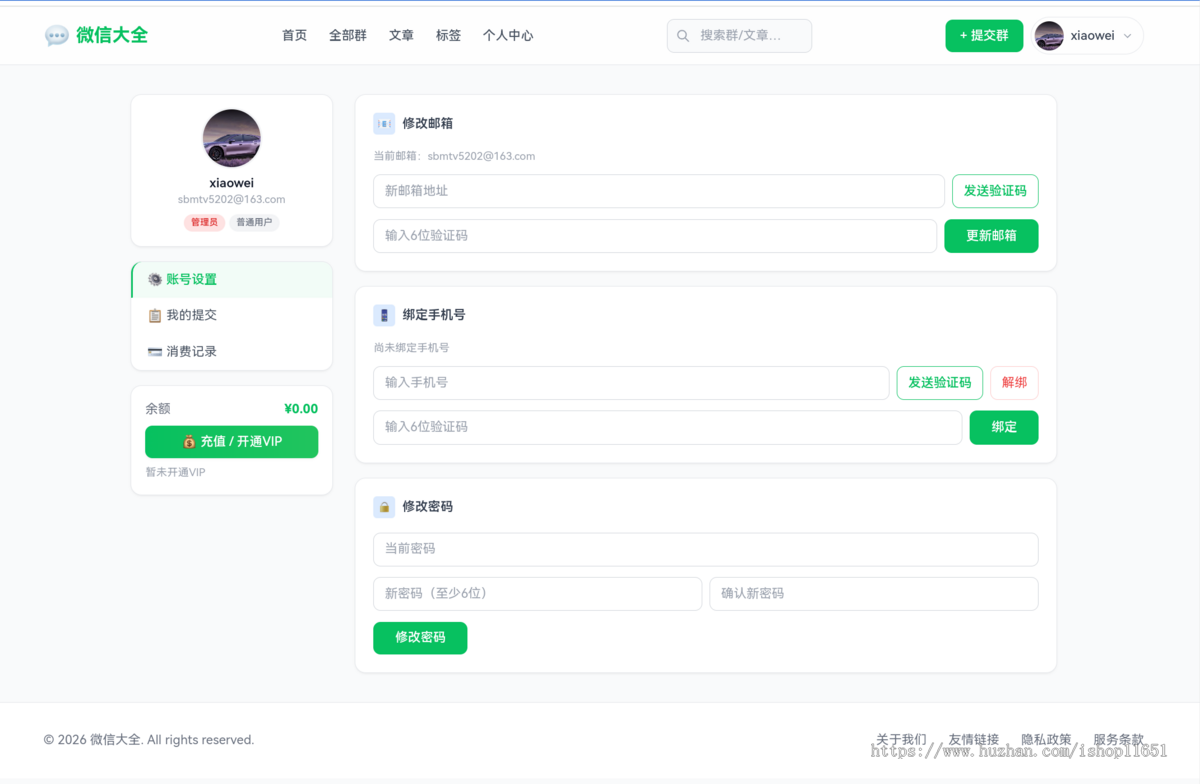1200x784 pixels.
Task: Open 服务条款 footer link
Action: [x=1118, y=740]
